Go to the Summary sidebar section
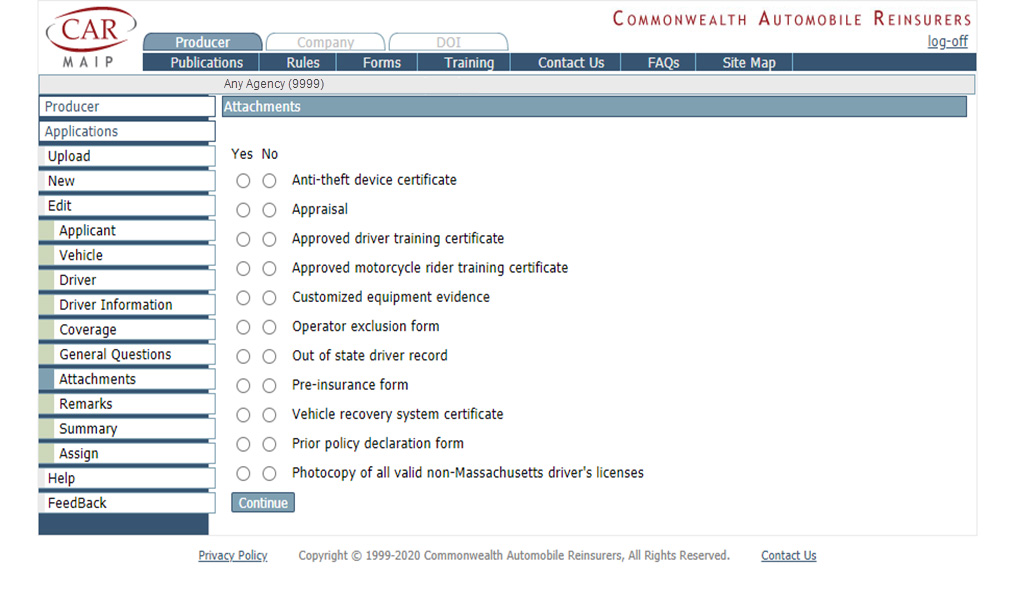The height and width of the screenshot is (589, 1016). (x=88, y=429)
